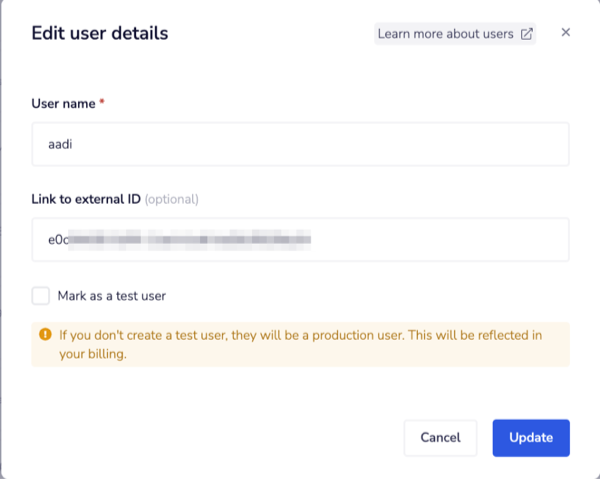Click the orange warning icon in billing notice
The width and height of the screenshot is (600, 479).
pos(45,335)
